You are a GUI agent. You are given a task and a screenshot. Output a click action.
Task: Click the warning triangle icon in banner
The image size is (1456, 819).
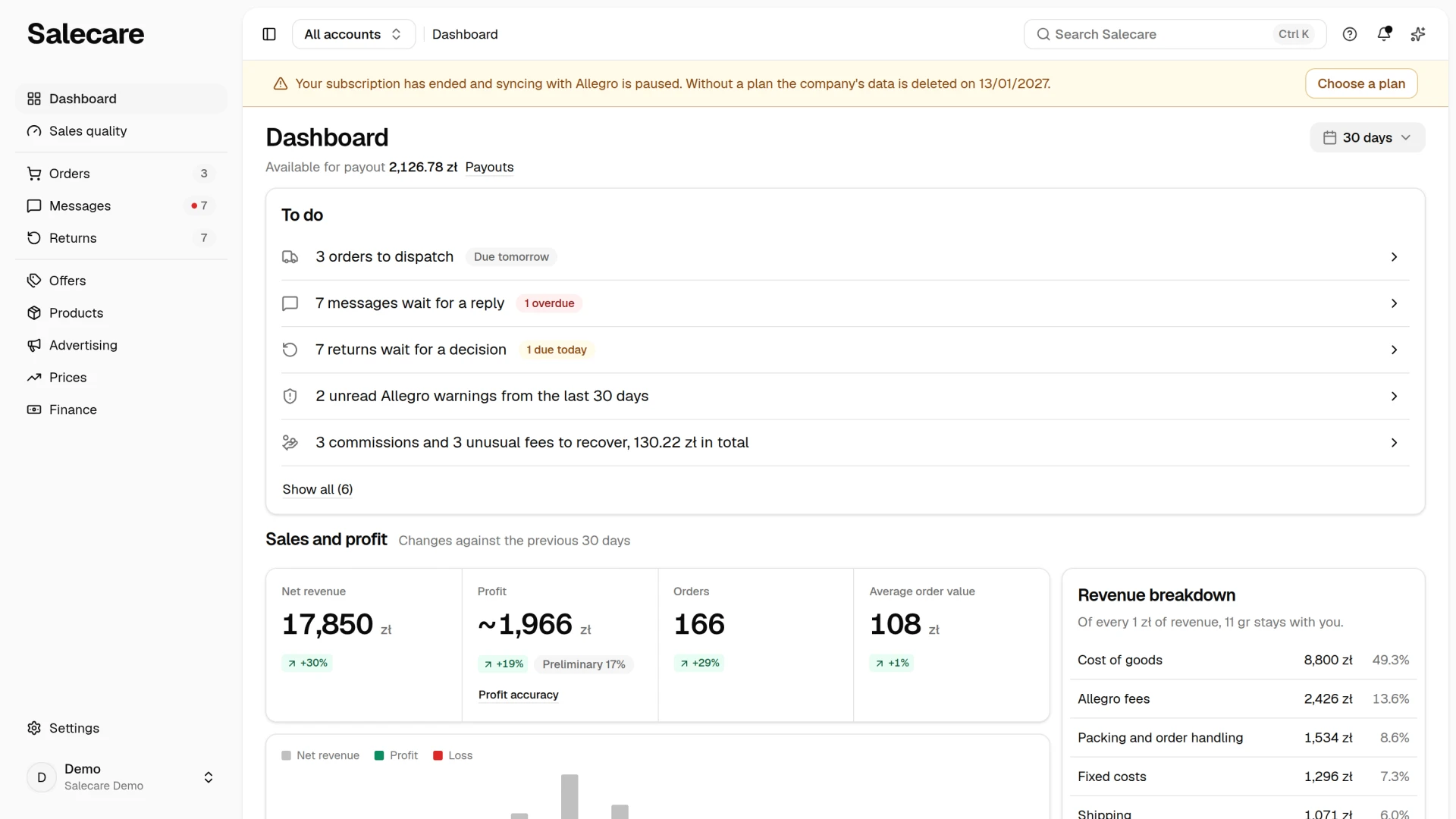[x=281, y=83]
